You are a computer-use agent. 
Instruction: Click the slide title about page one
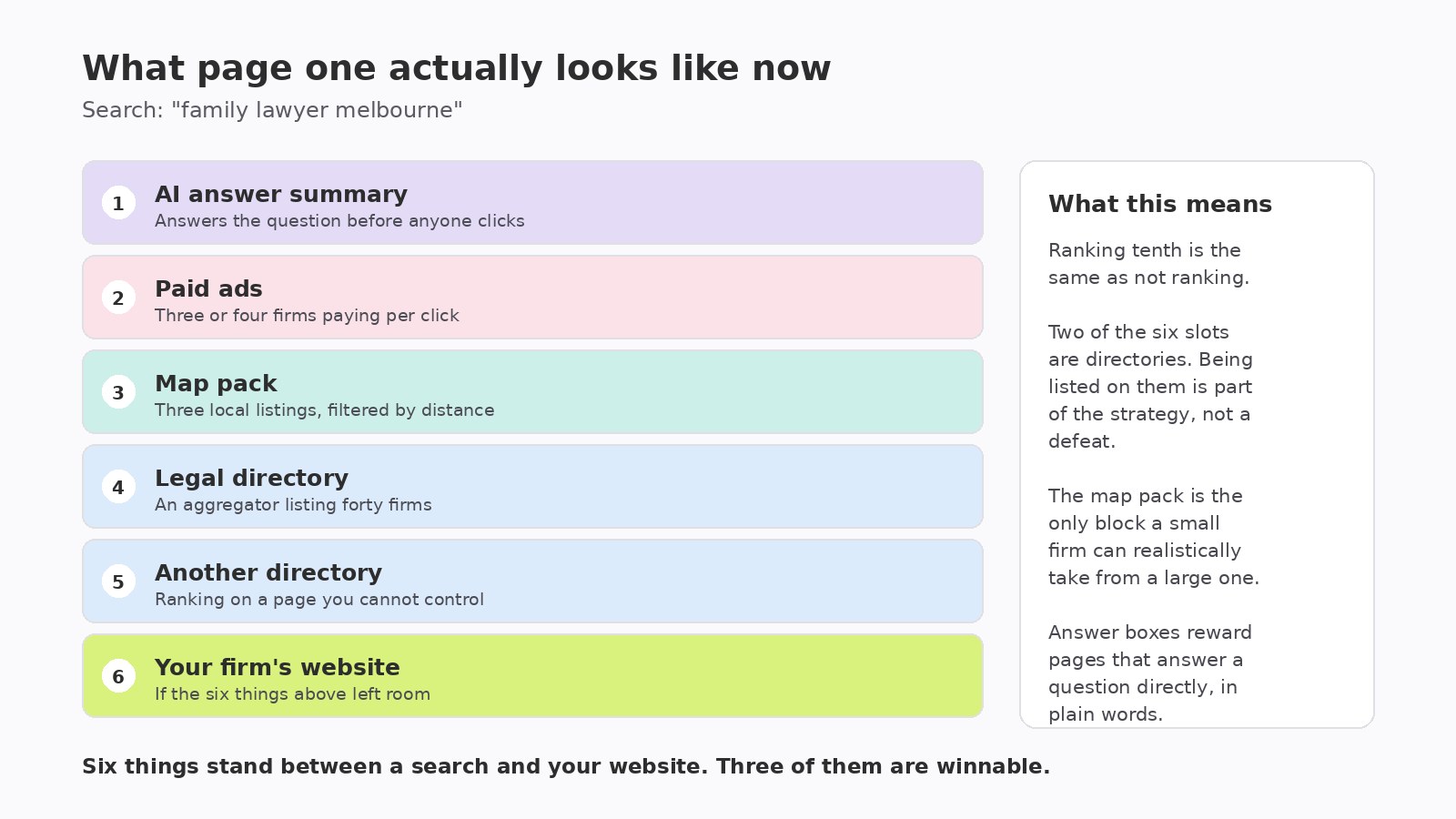coord(457,68)
